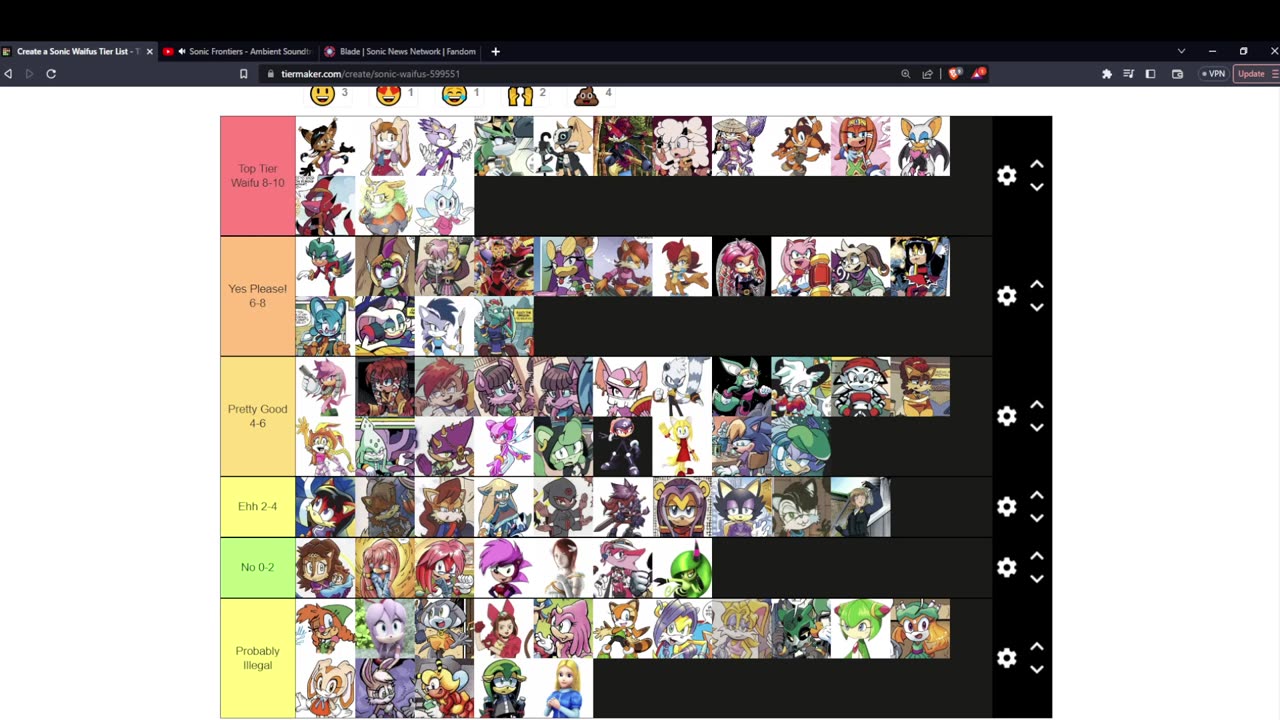The image size is (1280, 720).
Task: Bookmark this page icon
Action: [x=243, y=74]
